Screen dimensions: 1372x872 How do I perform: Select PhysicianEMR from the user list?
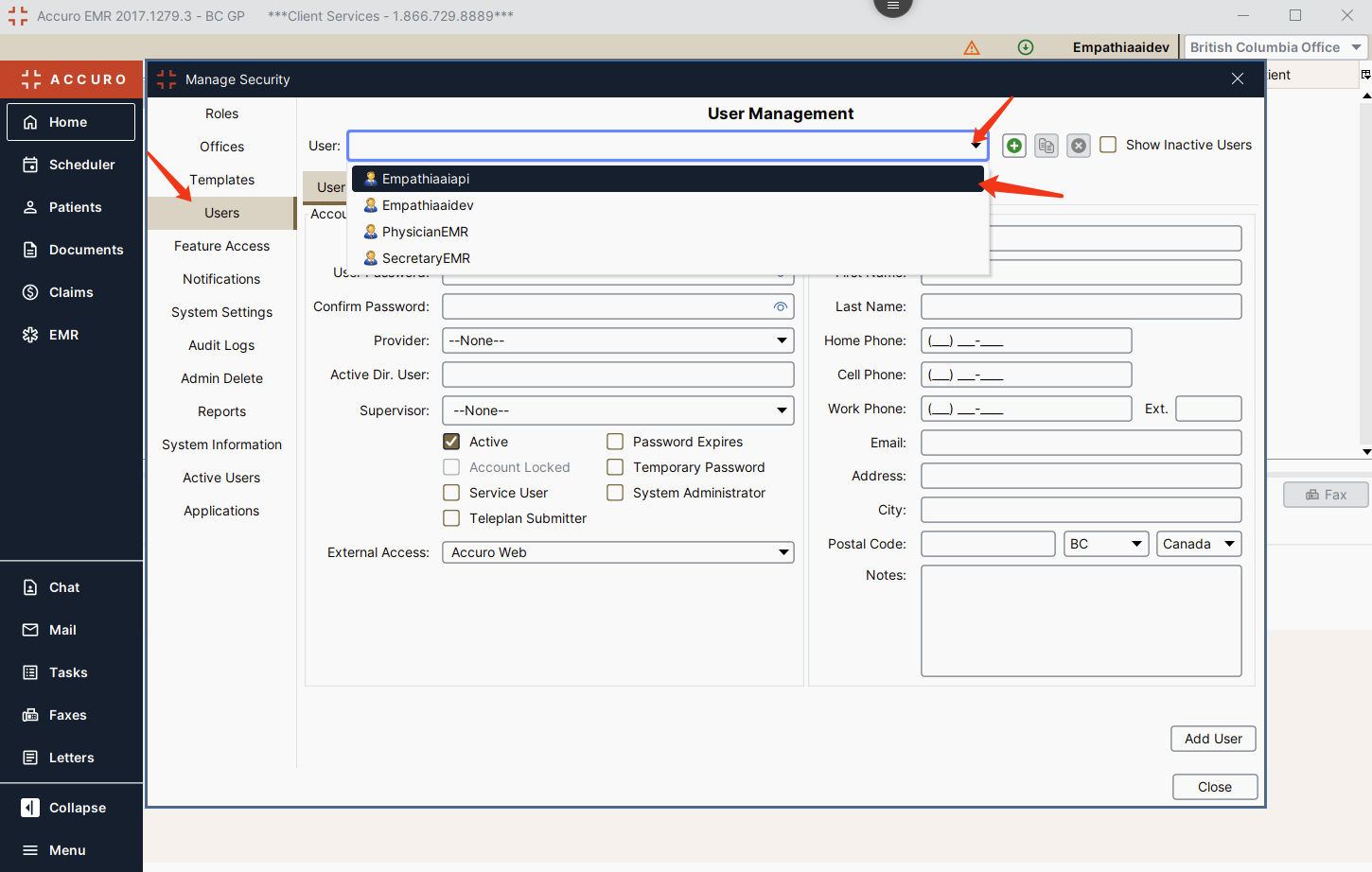[668, 232]
